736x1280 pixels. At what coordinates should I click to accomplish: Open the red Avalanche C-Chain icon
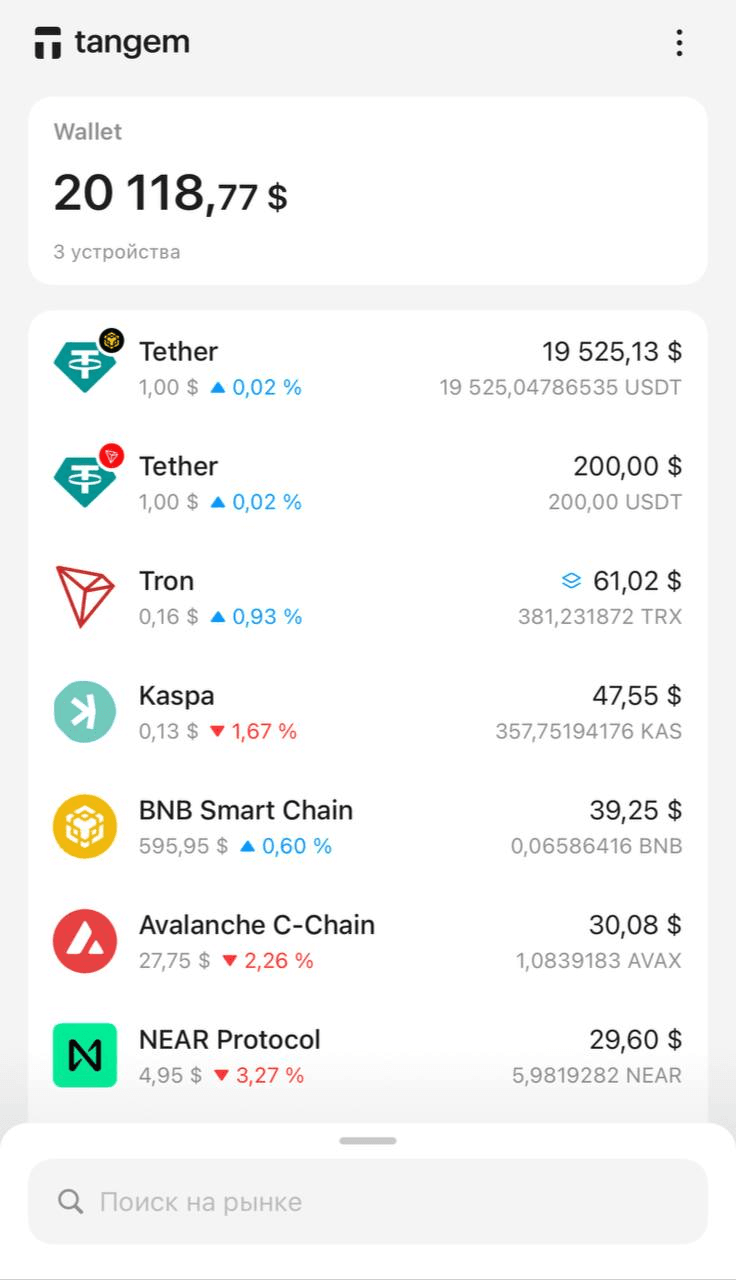click(85, 942)
